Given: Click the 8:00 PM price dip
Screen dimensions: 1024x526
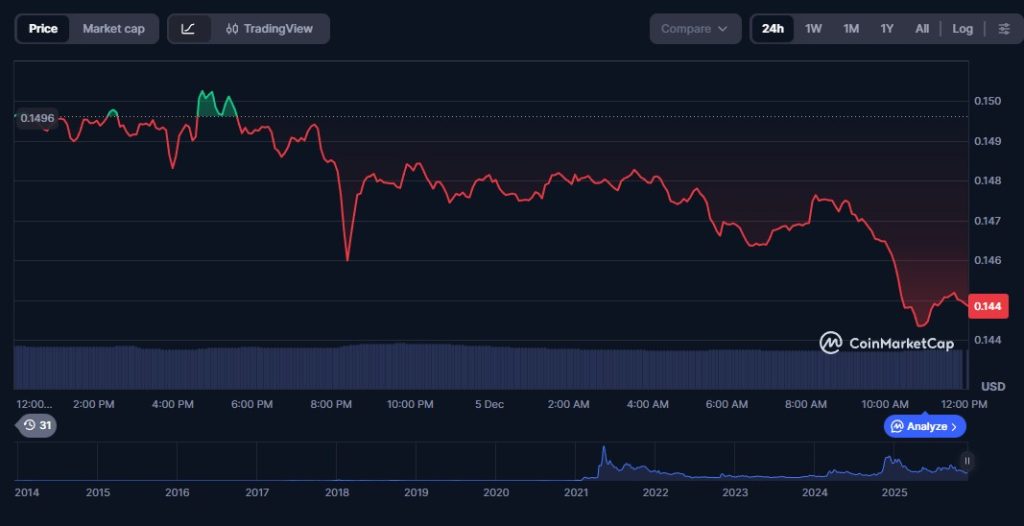Looking at the screenshot, I should (x=347, y=259).
